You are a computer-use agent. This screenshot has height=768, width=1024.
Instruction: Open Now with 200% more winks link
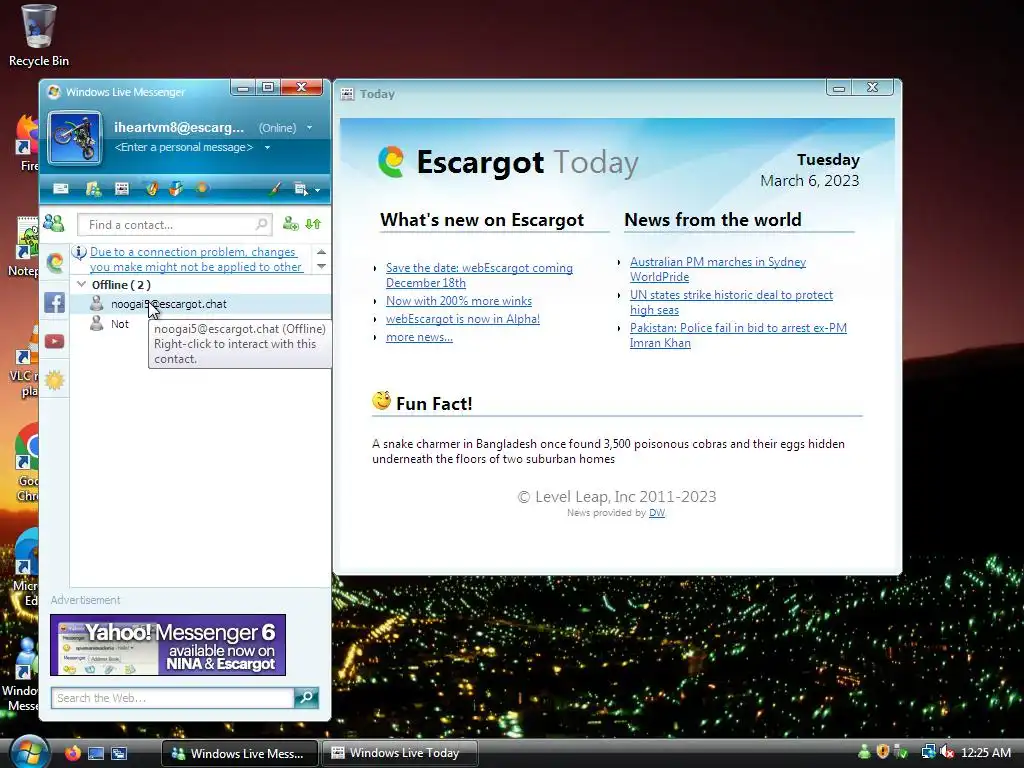458,301
